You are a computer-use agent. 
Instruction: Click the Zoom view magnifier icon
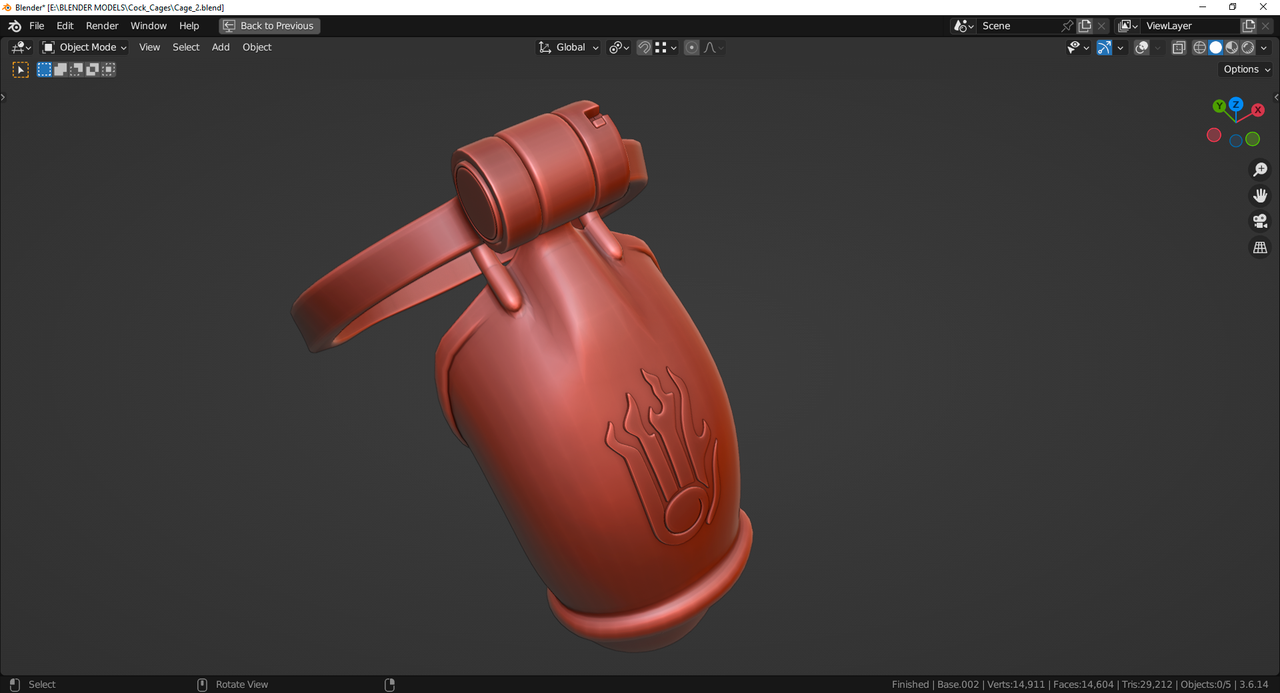tap(1260, 170)
